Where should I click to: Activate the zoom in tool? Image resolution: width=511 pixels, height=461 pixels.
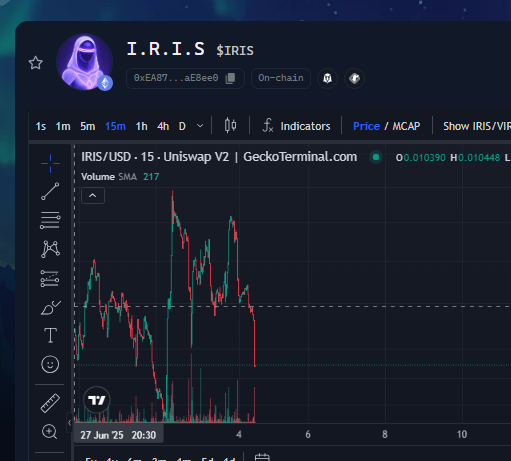click(x=50, y=432)
